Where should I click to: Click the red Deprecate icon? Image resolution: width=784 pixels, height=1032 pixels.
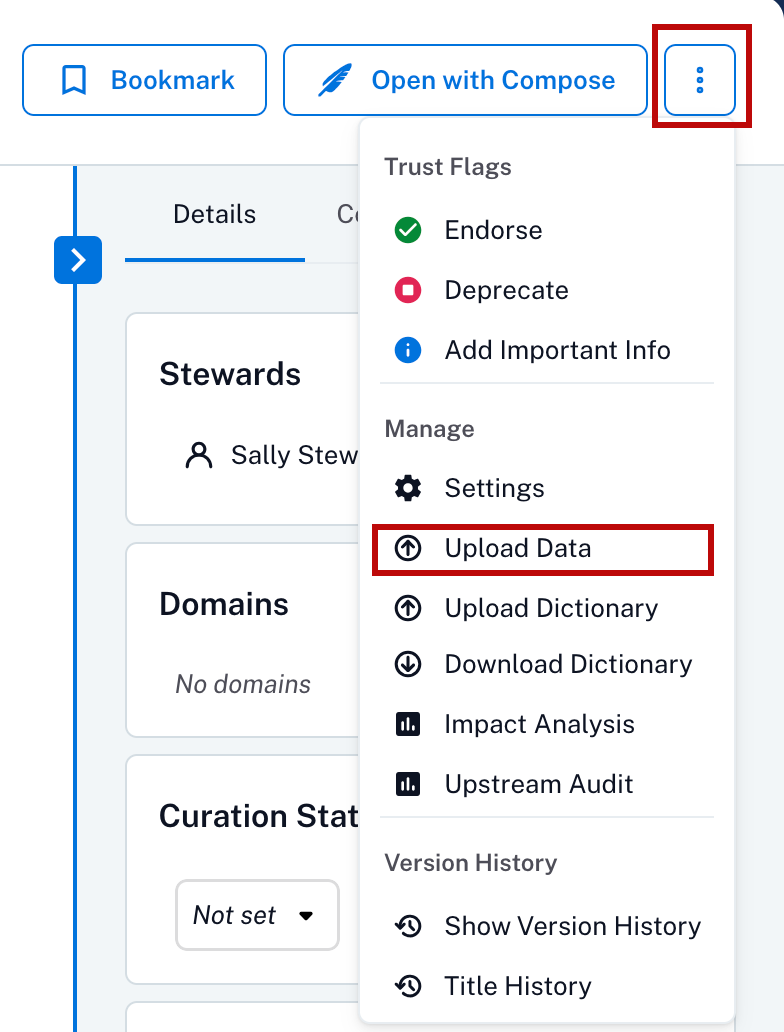tap(407, 290)
